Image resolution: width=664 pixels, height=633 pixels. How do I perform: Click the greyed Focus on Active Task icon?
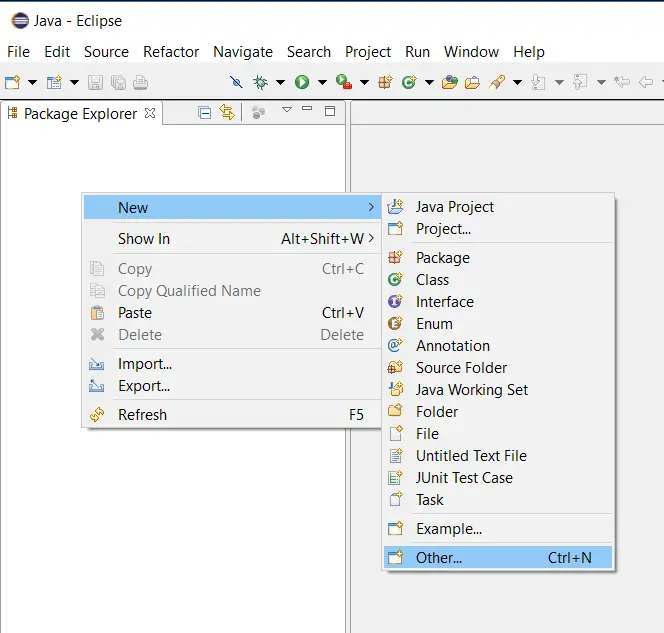click(x=258, y=112)
